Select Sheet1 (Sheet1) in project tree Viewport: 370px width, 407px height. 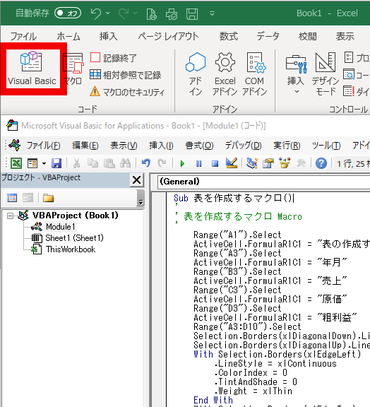[74, 238]
